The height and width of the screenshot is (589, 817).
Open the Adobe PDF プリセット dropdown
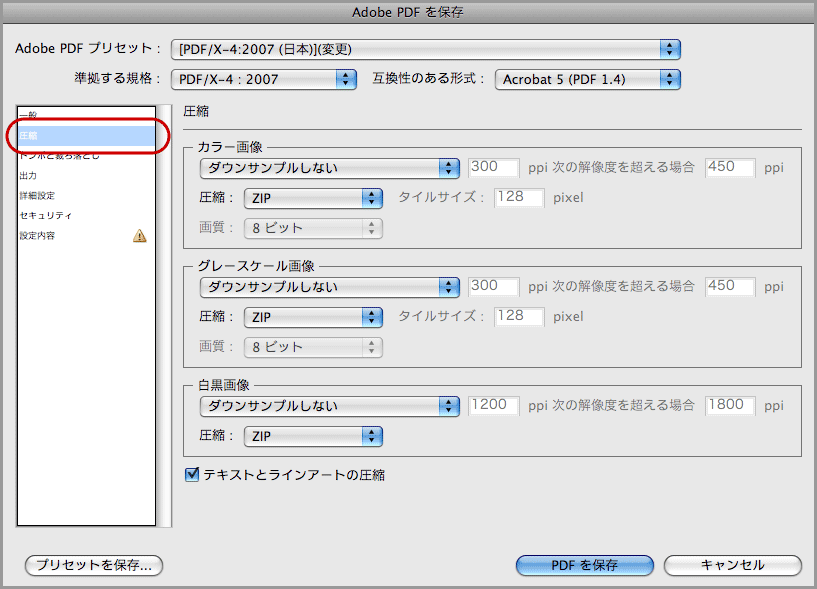pos(426,50)
